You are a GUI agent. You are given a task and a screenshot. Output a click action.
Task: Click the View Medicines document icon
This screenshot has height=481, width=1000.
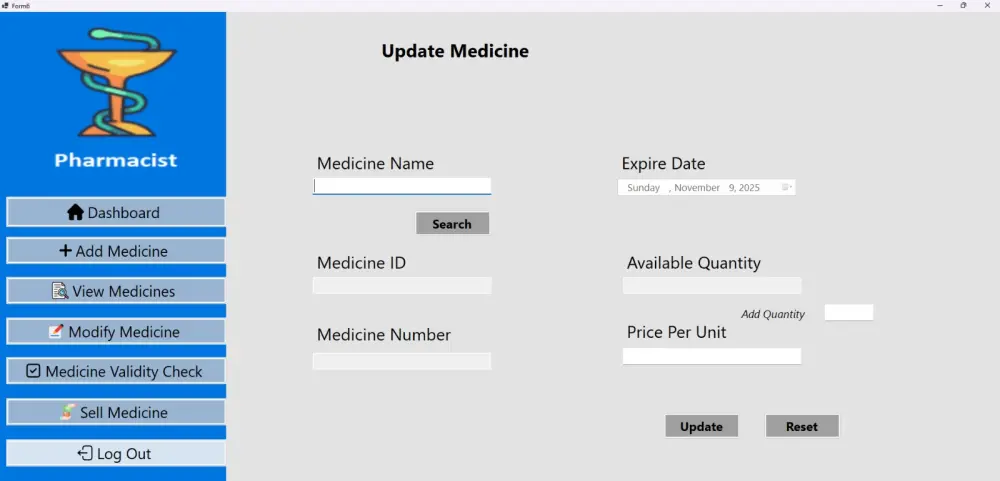(x=60, y=291)
